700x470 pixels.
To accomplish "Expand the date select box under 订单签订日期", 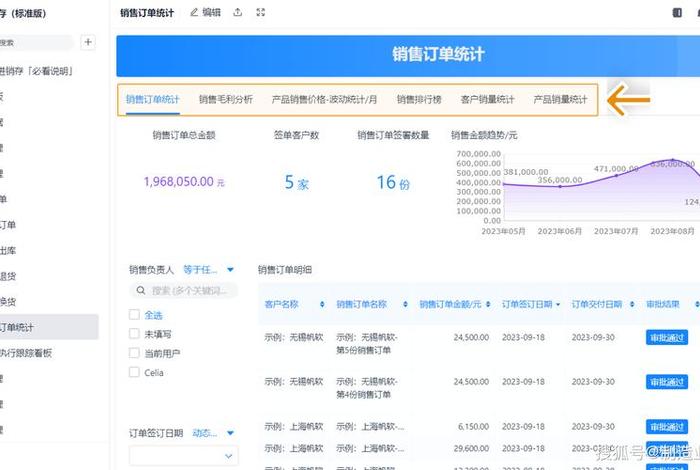I will (183, 456).
